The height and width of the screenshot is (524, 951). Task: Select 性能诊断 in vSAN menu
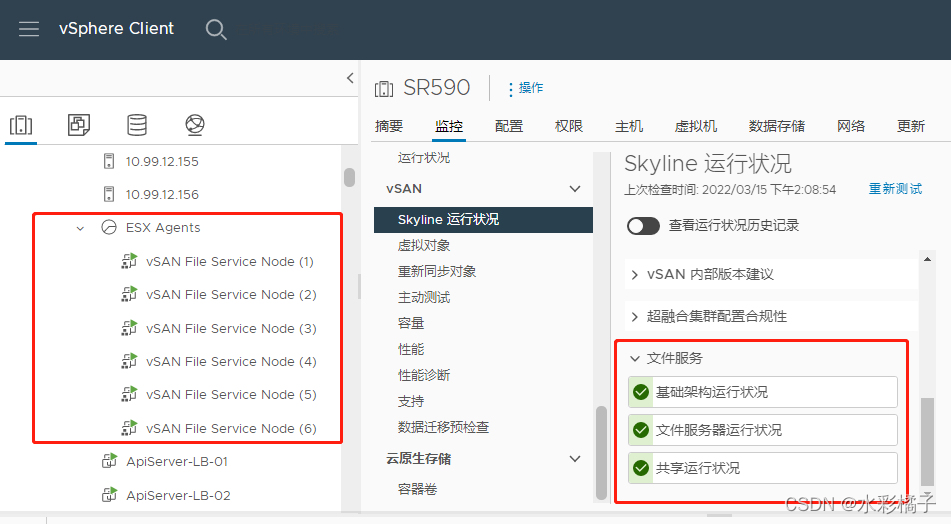(424, 375)
